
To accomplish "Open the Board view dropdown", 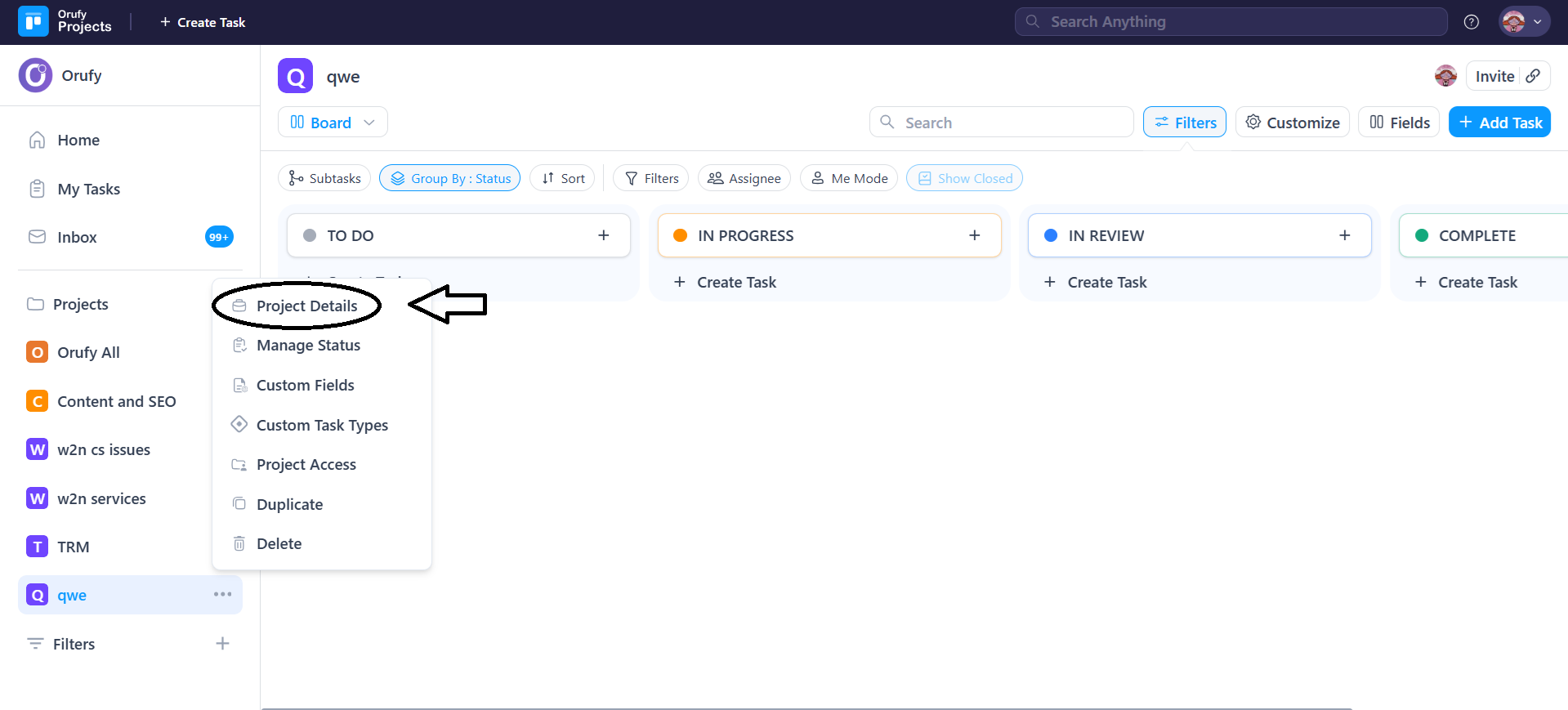I will pos(333,123).
